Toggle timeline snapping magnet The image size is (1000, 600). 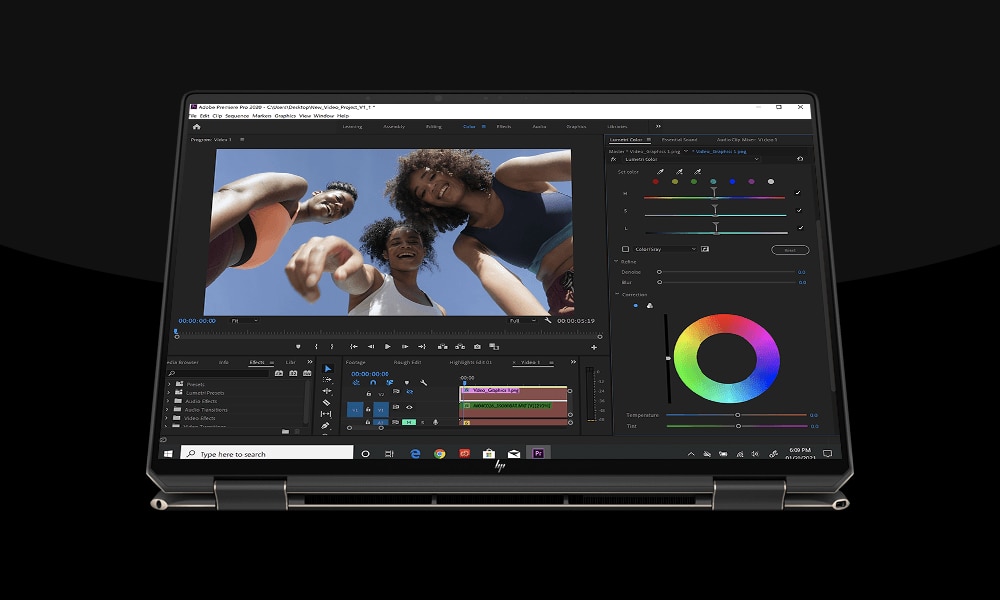coord(373,383)
